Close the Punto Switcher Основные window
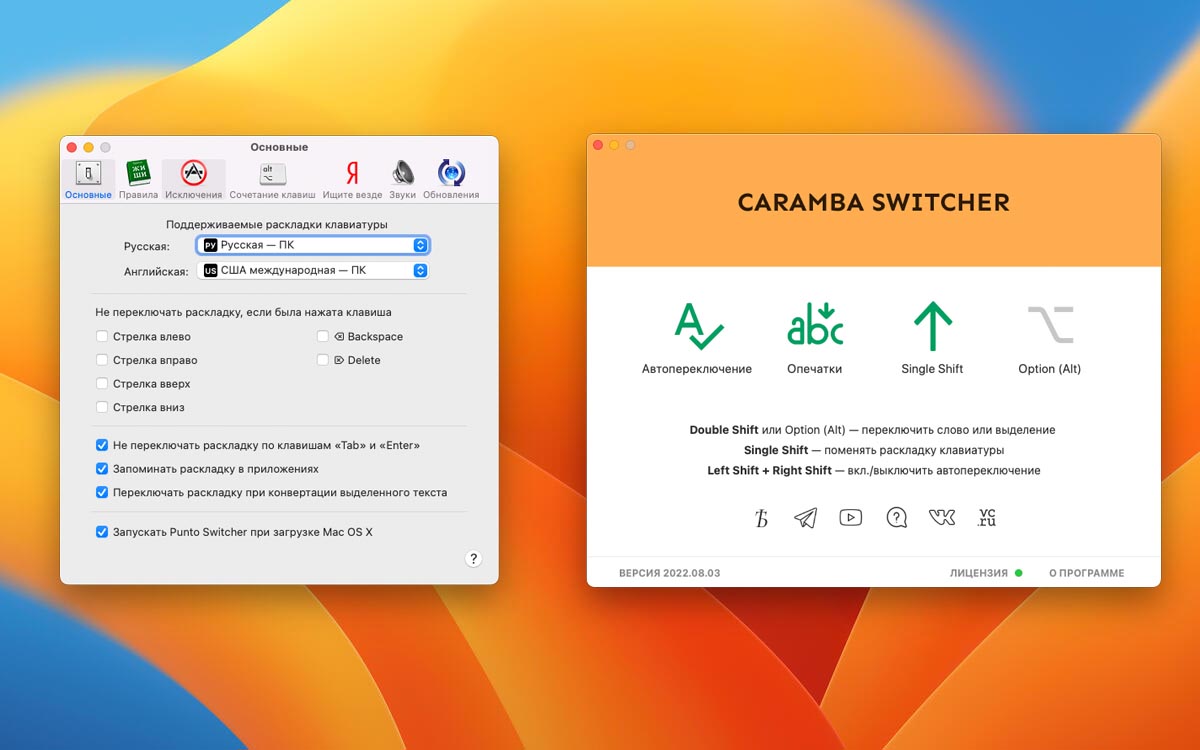The width and height of the screenshot is (1200, 750). coord(72,147)
